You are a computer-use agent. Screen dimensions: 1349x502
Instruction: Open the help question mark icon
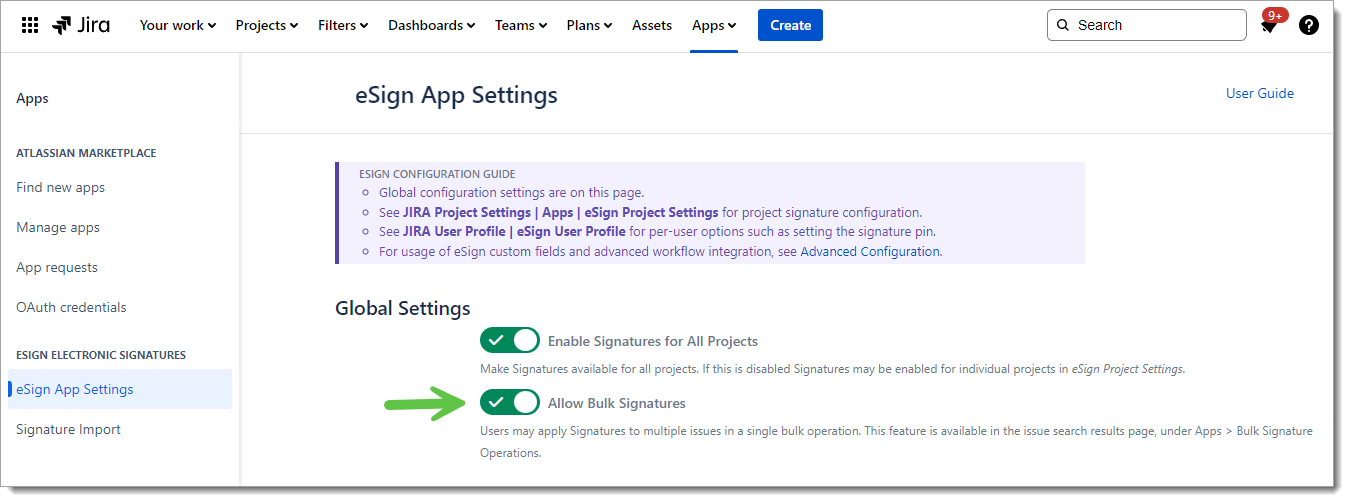[x=1308, y=25]
